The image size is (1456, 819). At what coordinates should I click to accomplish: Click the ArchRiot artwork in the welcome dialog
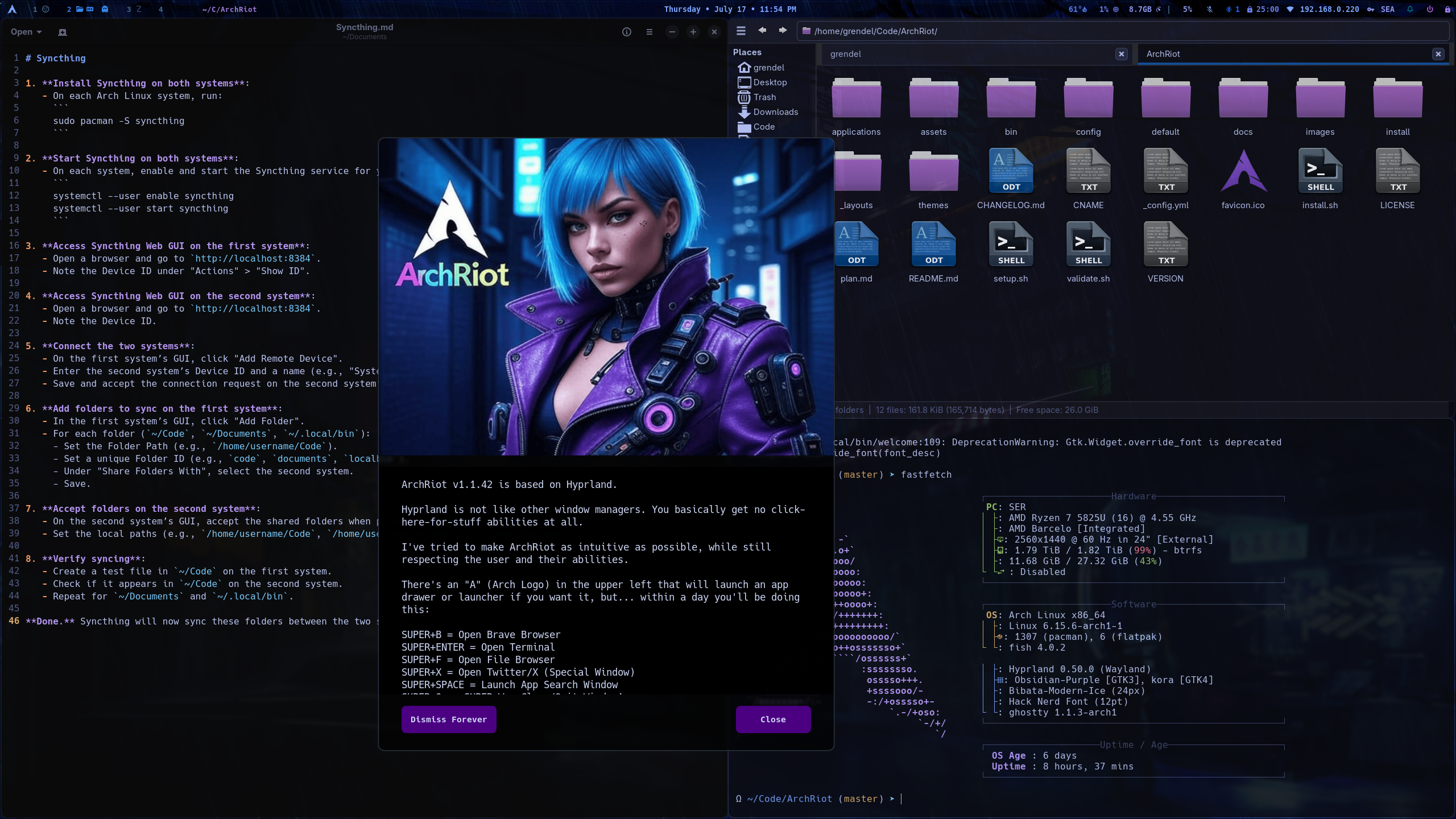[x=606, y=296]
